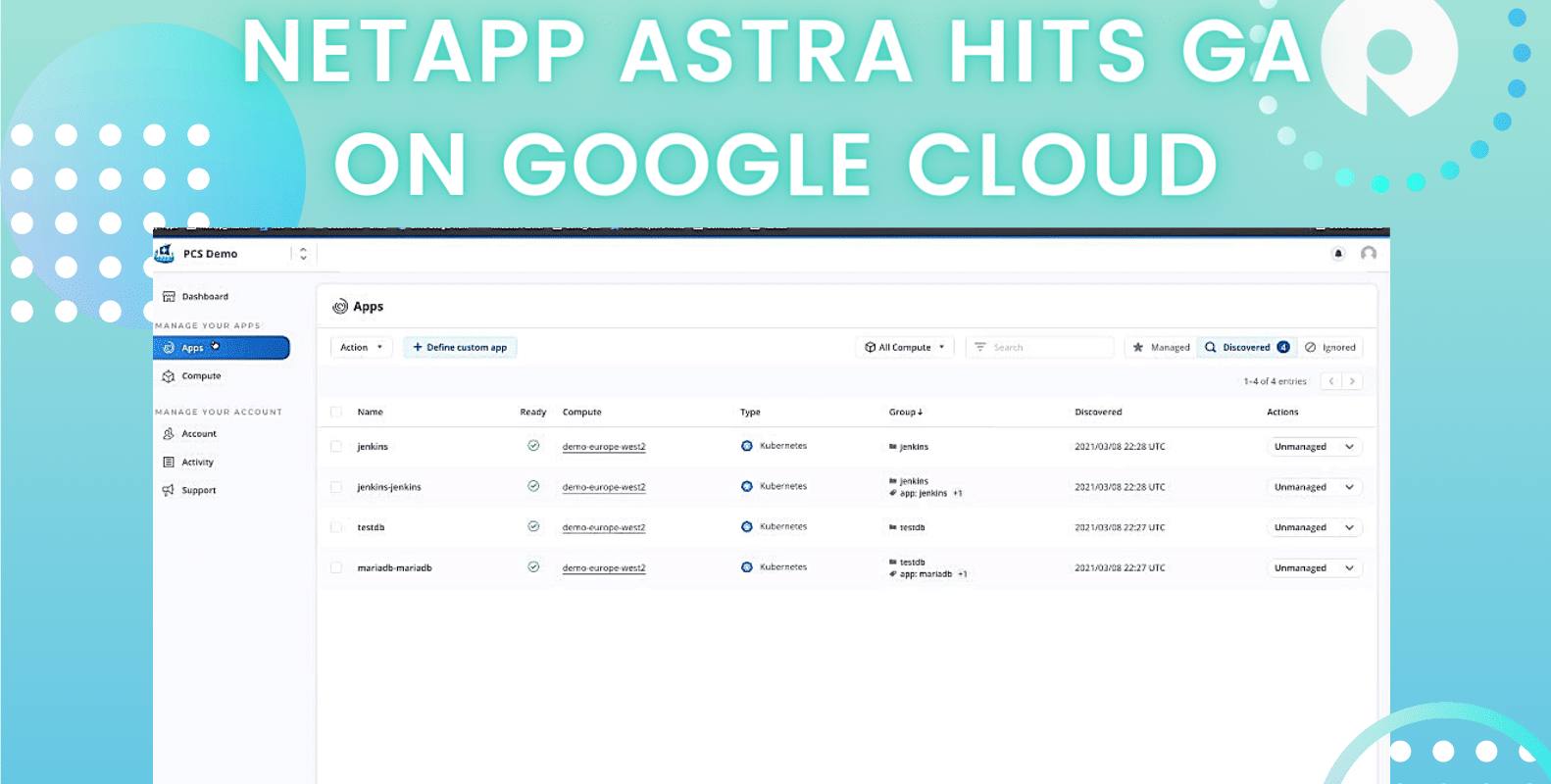Click the Name column header

point(370,412)
